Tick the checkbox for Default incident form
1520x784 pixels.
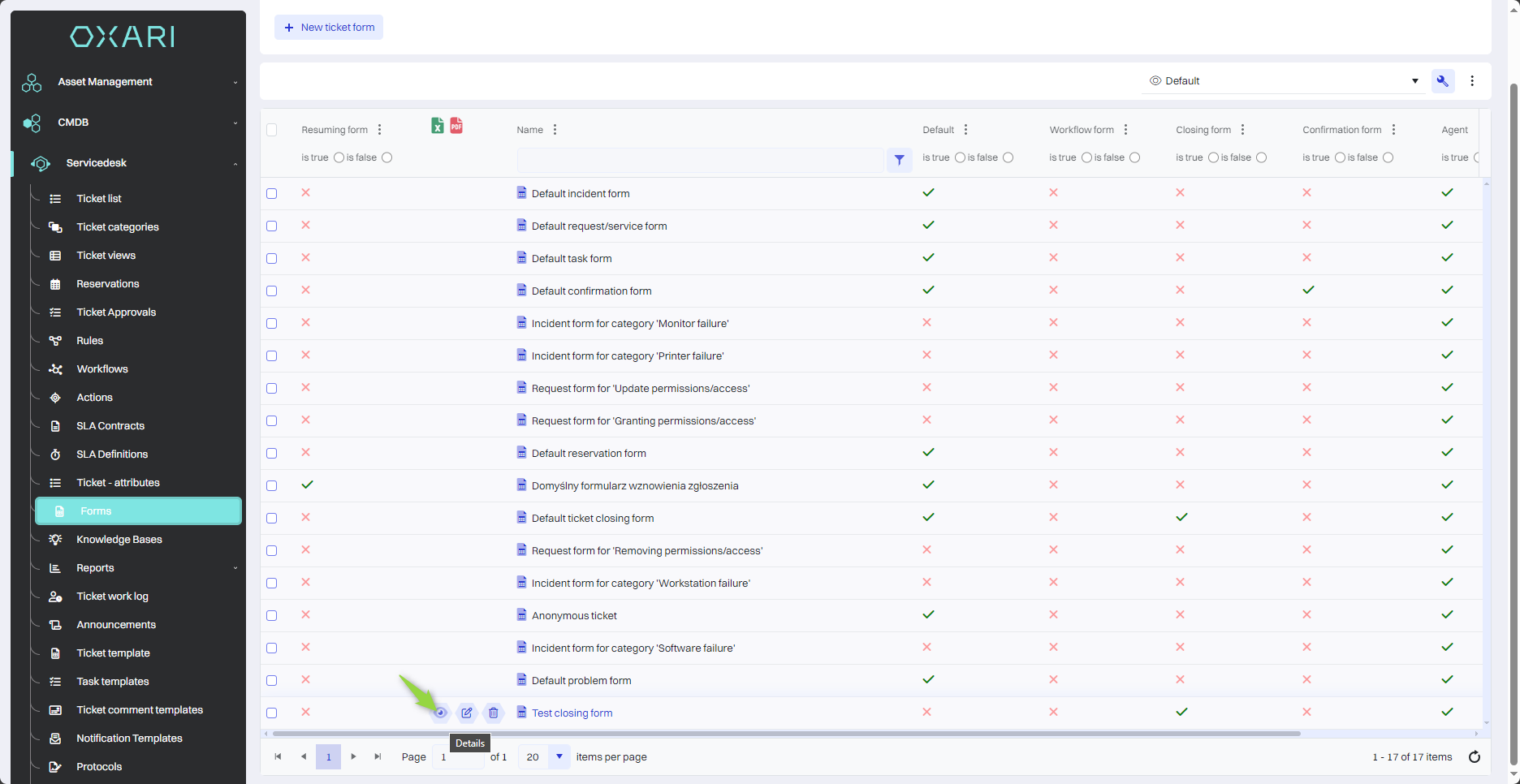click(272, 193)
